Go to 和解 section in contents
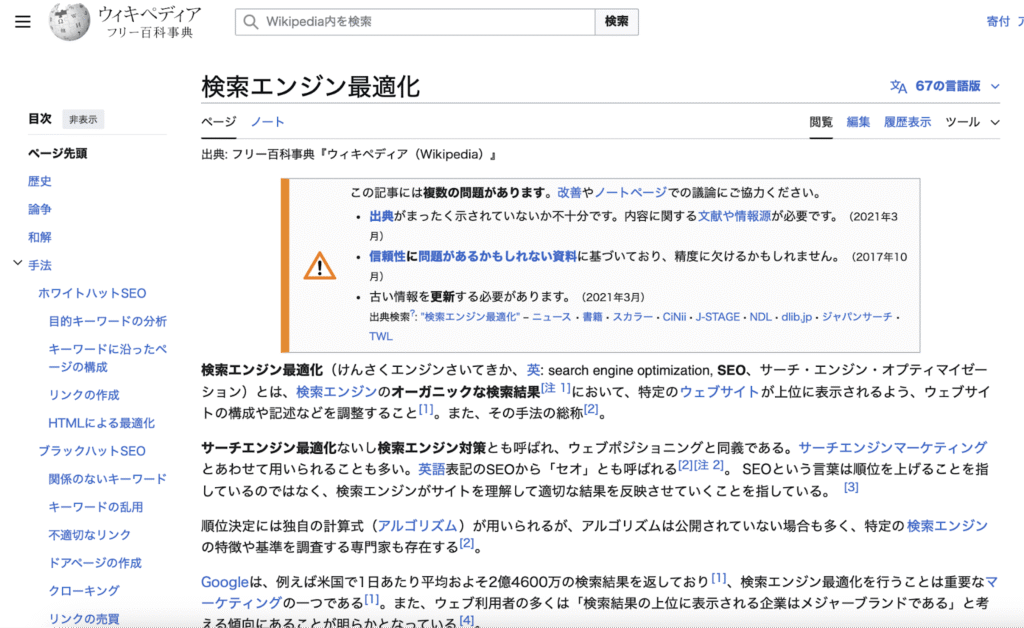This screenshot has height=628, width=1024. pyautogui.click(x=39, y=238)
